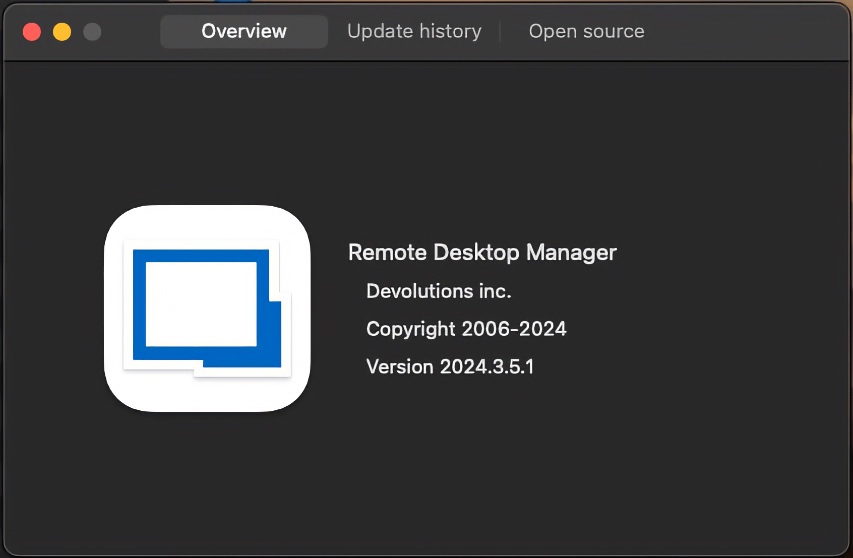Screen dimensions: 853x558
Task: Click the disabled gray zoom button
Action: (x=92, y=32)
